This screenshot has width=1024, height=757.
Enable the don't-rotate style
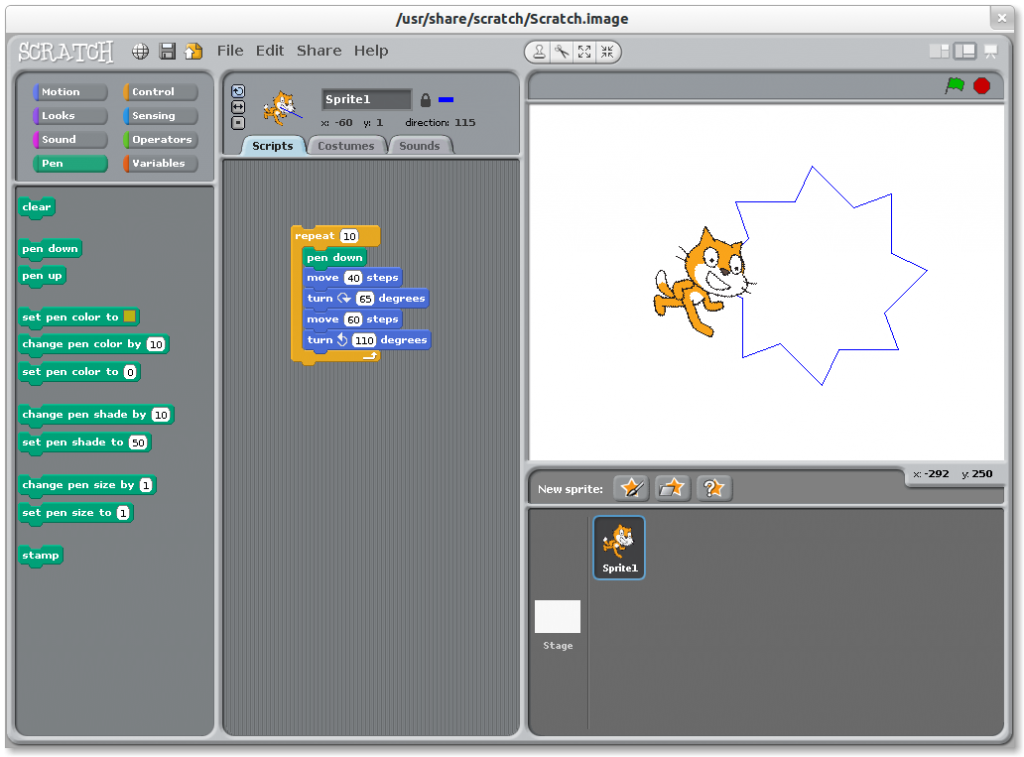(x=238, y=122)
